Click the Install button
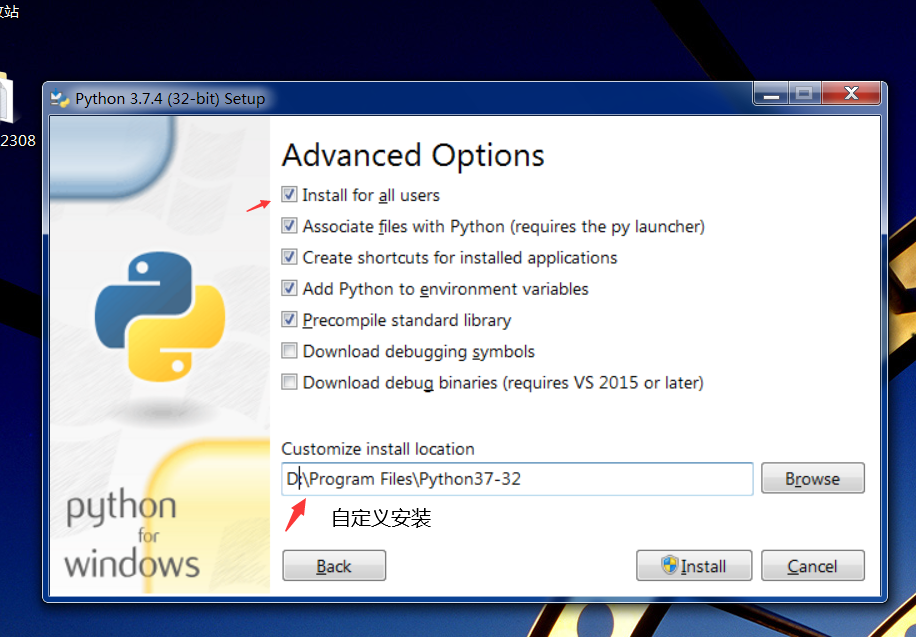Viewport: 916px width, 637px height. [694, 566]
